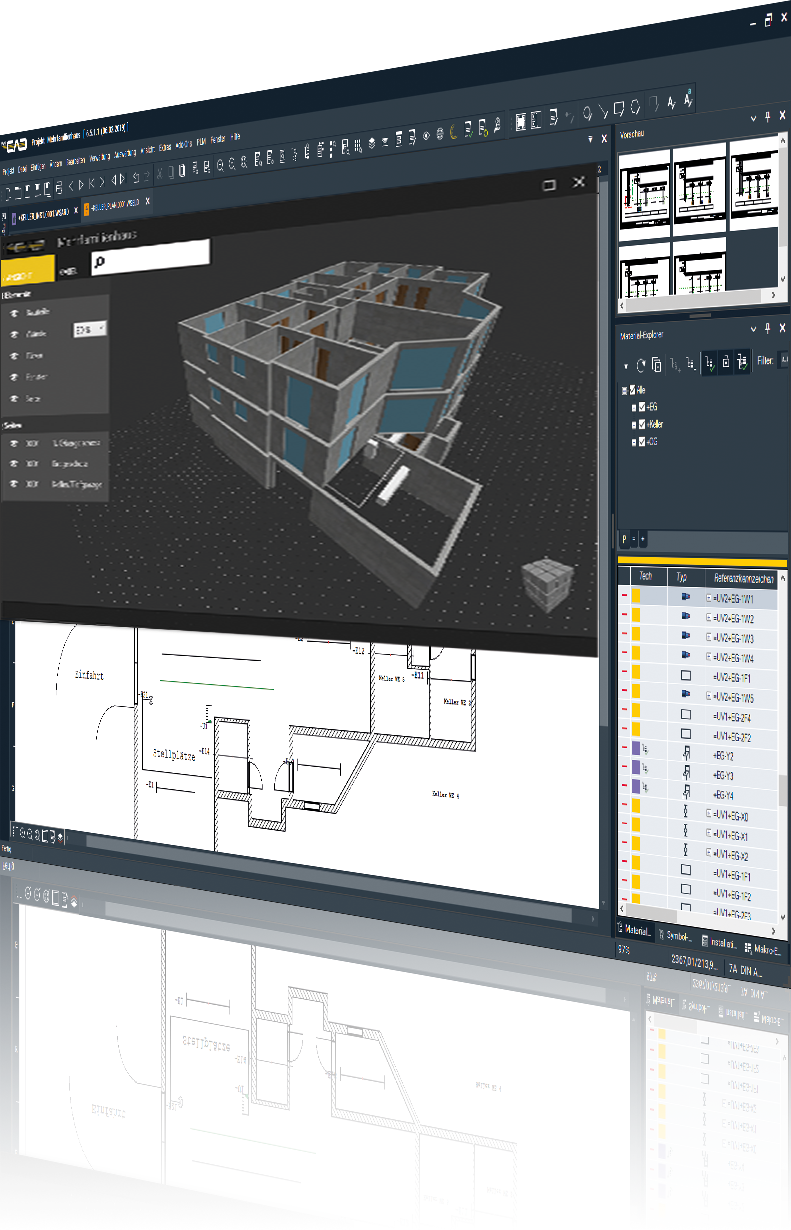Image resolution: width=791 pixels, height=1230 pixels.
Task: Click the red minus marker in =UV2+EG-1W2 row
Action: coord(624,616)
